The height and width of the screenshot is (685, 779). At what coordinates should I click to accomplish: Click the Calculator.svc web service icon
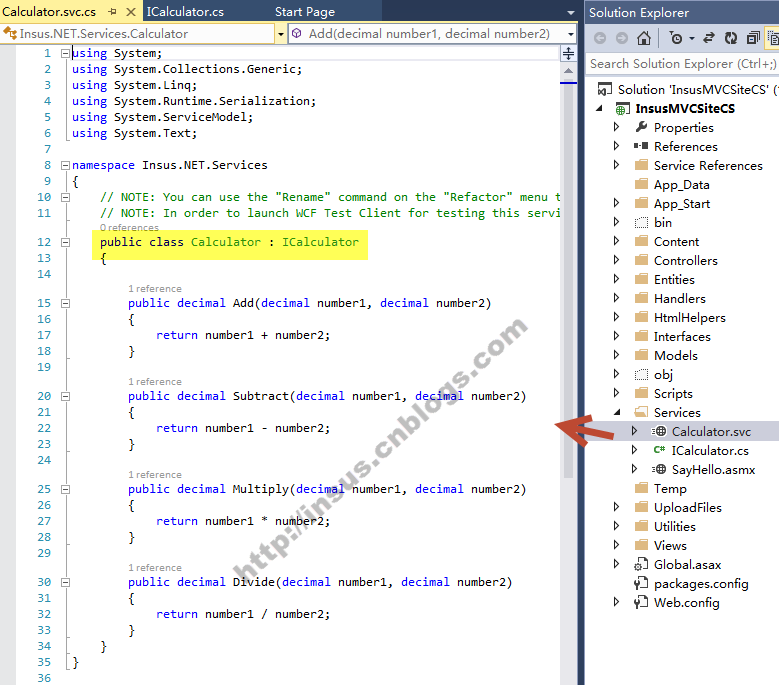tap(659, 431)
